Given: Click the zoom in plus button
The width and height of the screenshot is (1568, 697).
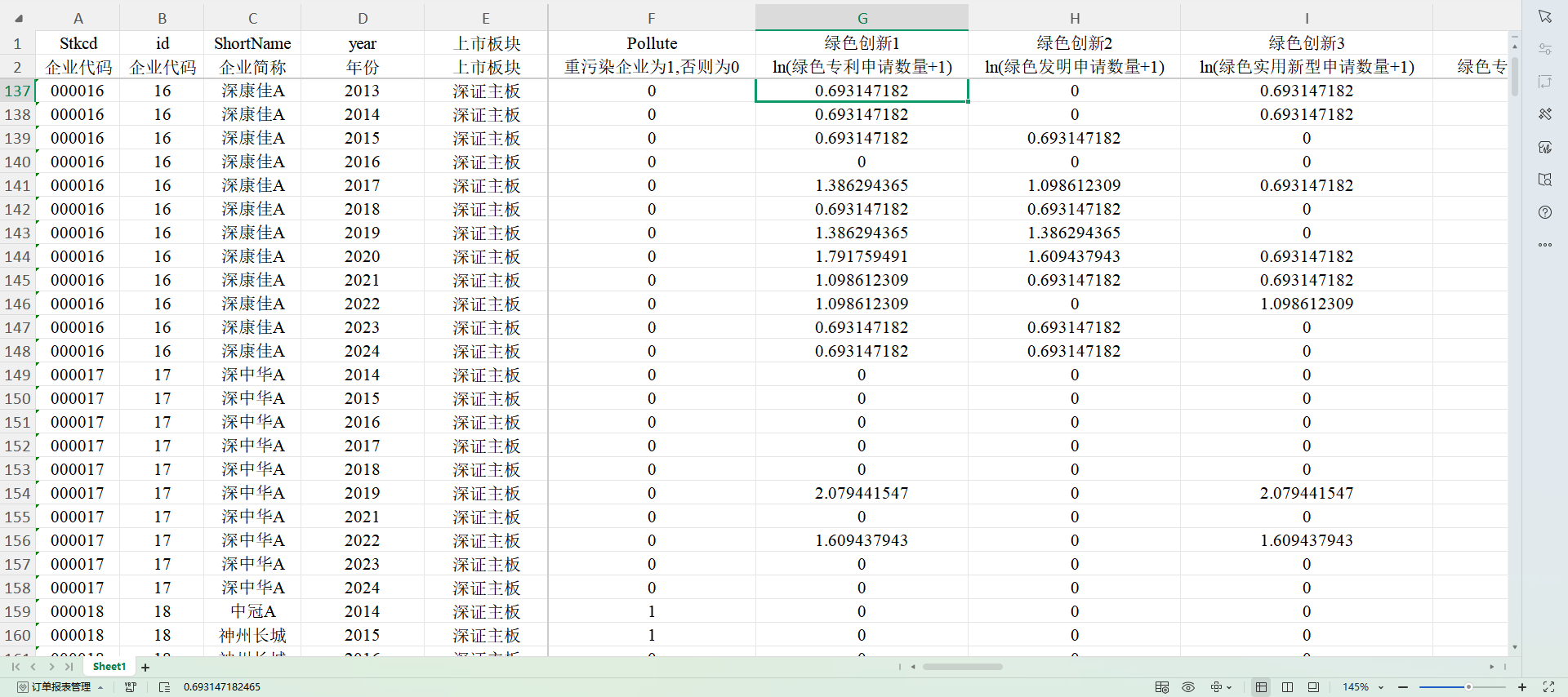Looking at the screenshot, I should (x=1522, y=687).
